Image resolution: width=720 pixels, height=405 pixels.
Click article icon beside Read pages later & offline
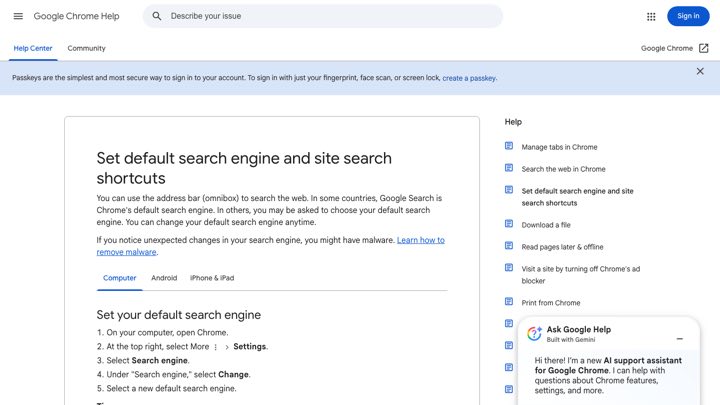click(x=509, y=246)
